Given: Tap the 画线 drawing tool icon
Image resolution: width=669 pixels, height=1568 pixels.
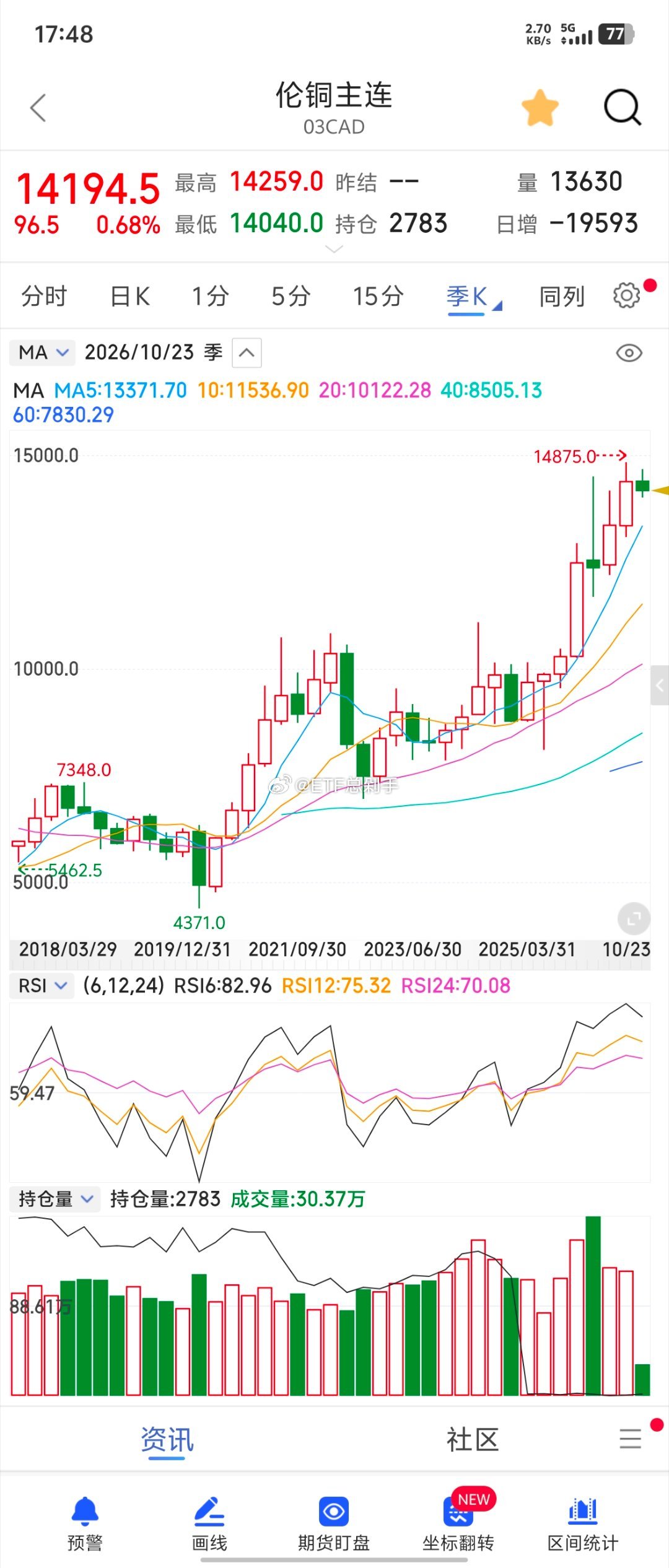Looking at the screenshot, I should pos(209,1512).
